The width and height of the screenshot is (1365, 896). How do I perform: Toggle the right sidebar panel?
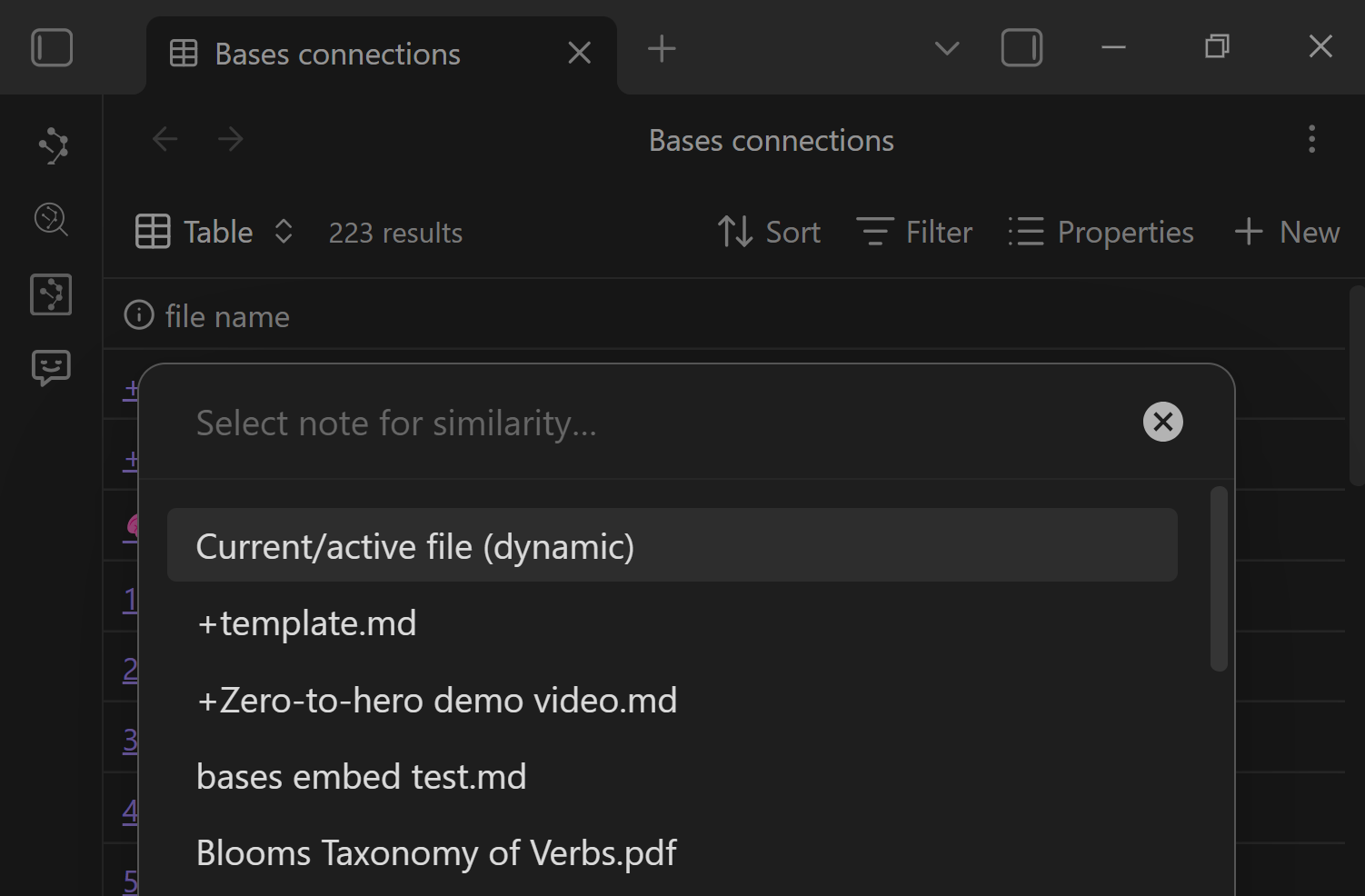pyautogui.click(x=1021, y=48)
